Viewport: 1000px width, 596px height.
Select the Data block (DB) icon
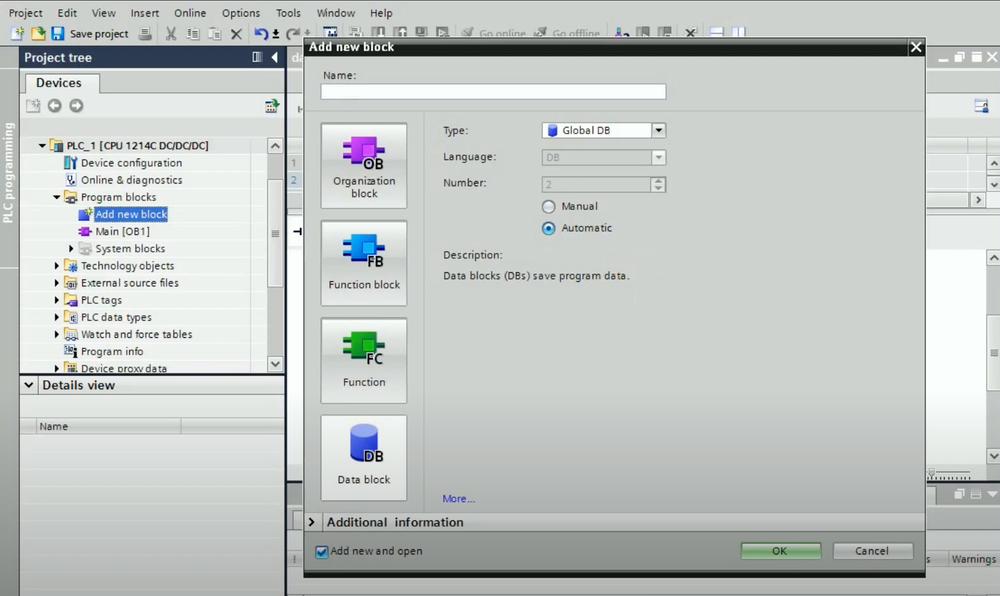pos(363,457)
